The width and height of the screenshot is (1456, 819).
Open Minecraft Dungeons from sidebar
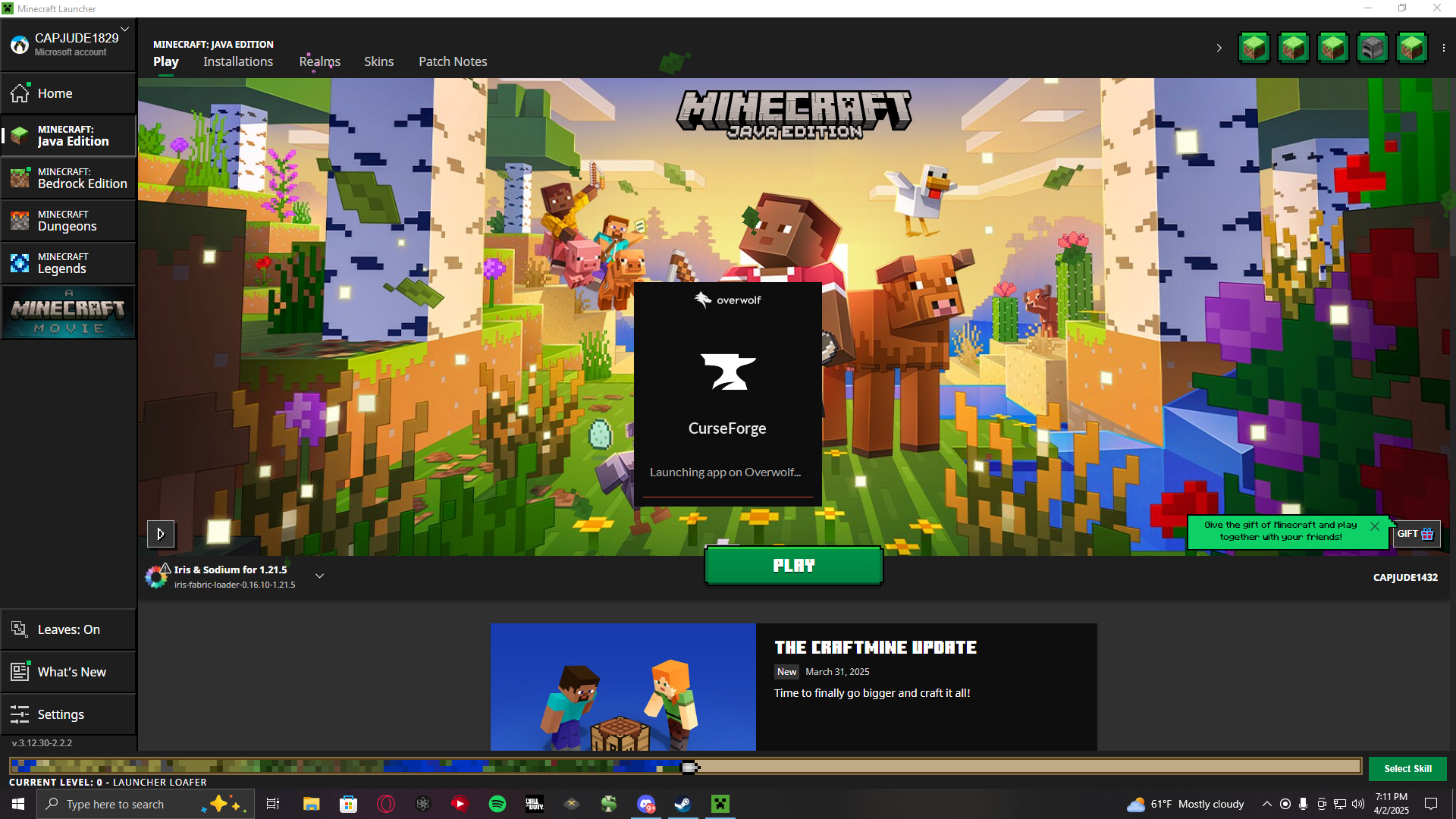pos(68,221)
